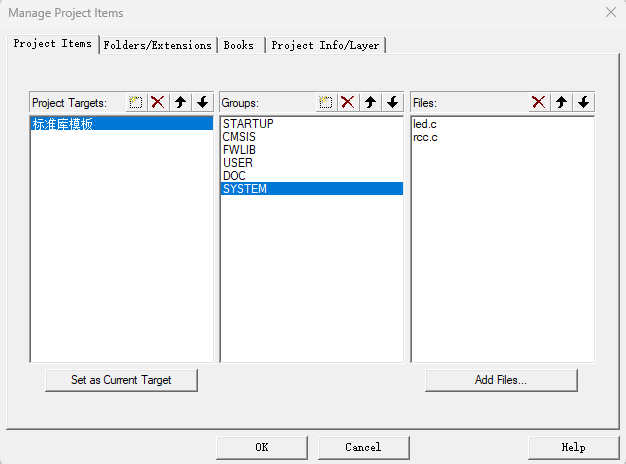Image resolution: width=626 pixels, height=464 pixels.
Task: Click the Add Files... button
Action: coord(501,380)
